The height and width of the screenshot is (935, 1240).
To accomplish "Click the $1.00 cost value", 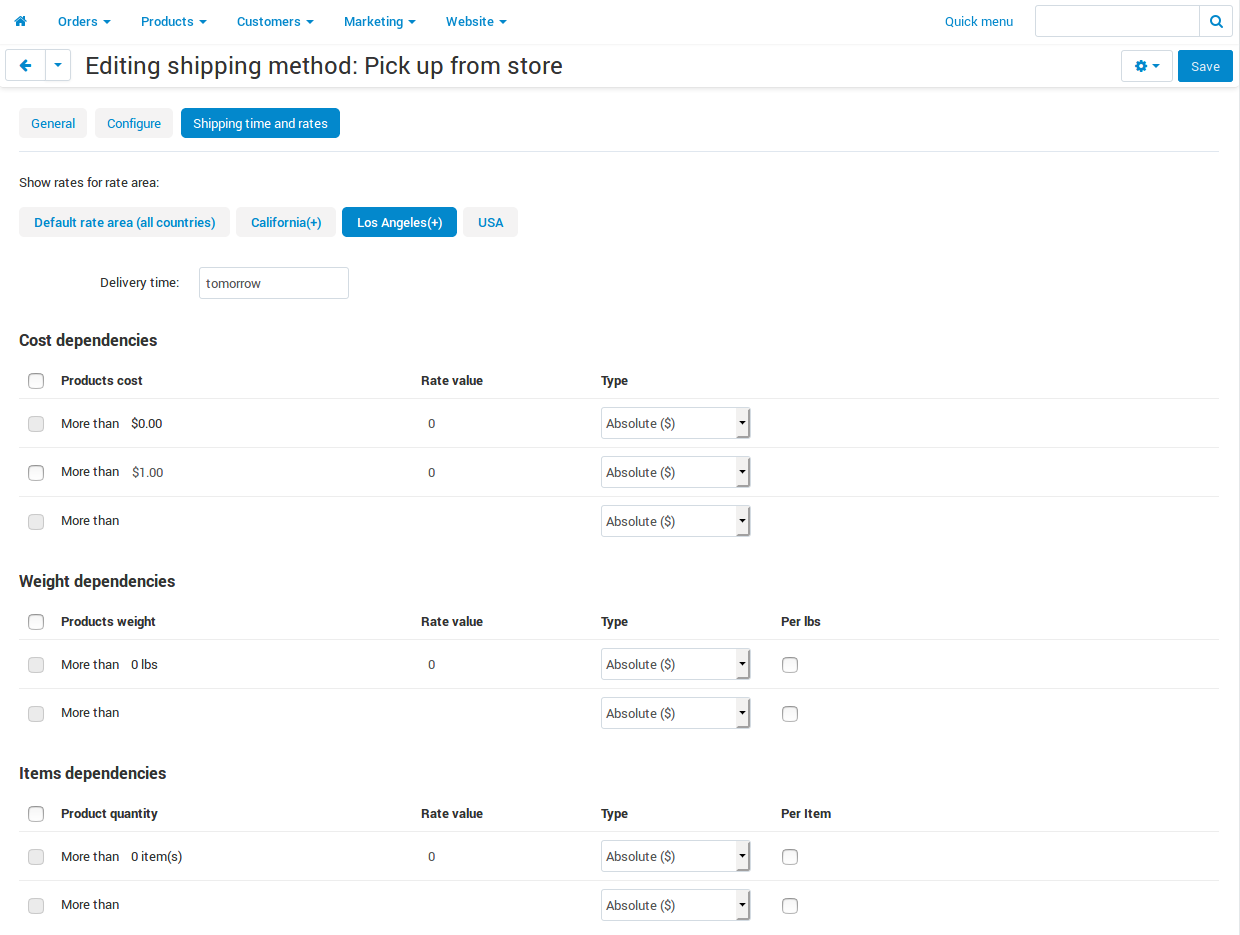I will pos(147,472).
